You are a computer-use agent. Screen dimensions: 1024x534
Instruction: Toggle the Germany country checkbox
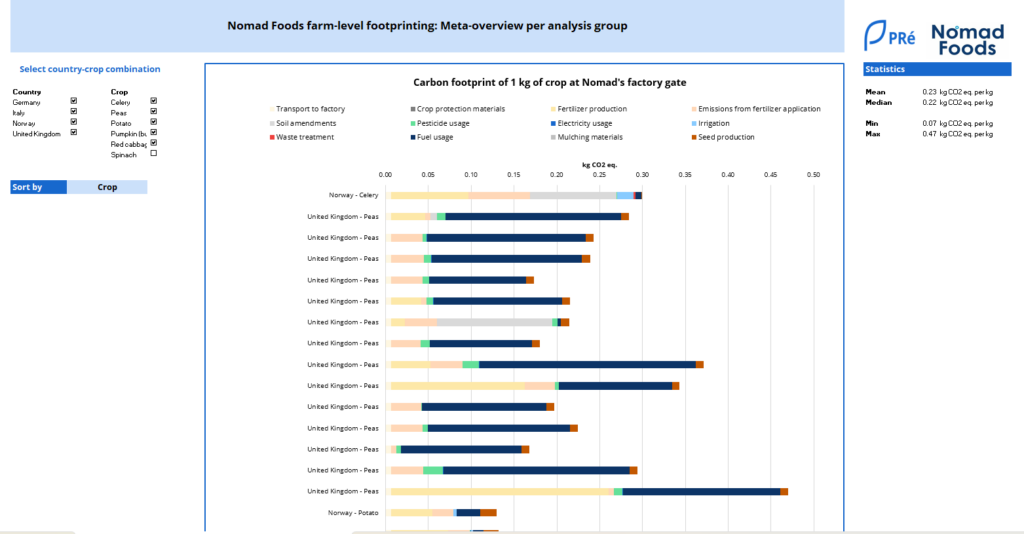click(x=74, y=101)
